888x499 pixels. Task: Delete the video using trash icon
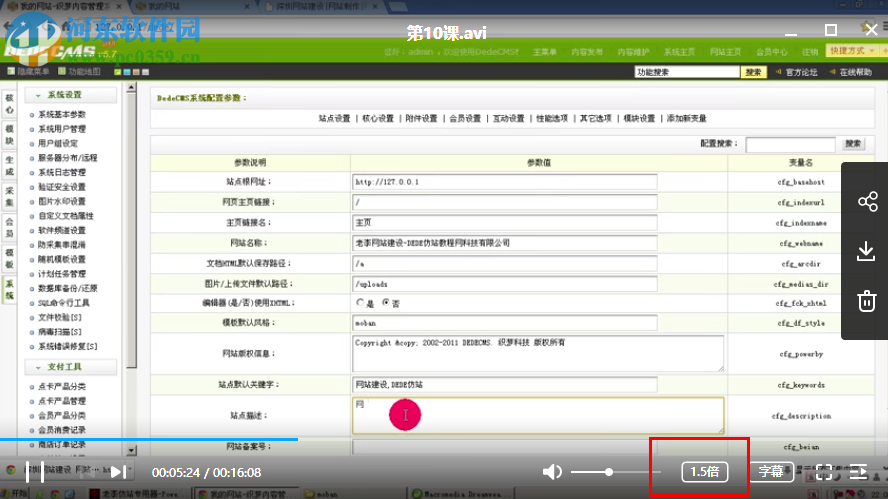point(866,300)
